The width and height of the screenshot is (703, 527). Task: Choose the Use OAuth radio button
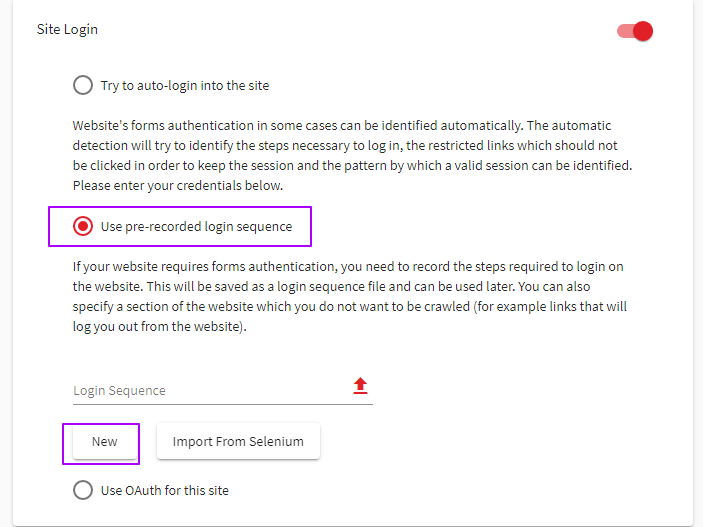pyautogui.click(x=83, y=490)
